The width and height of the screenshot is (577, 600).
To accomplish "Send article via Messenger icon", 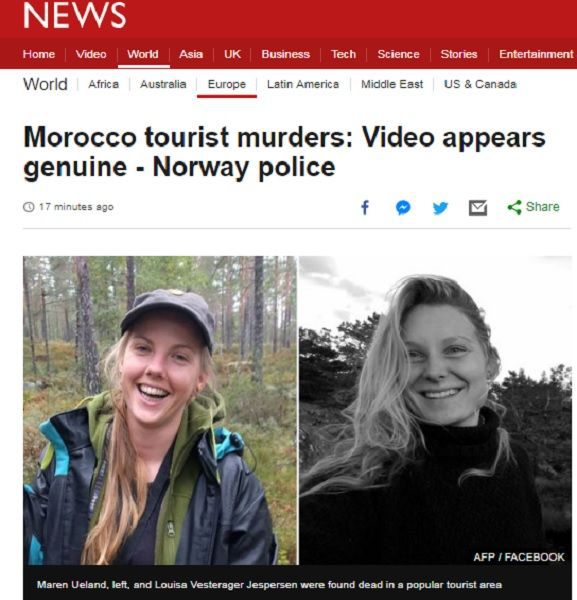I will (x=403, y=208).
